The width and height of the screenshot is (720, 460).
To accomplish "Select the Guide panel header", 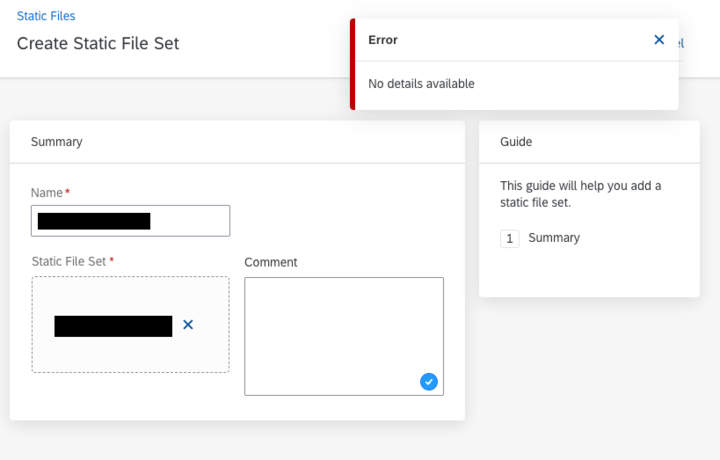I will [516, 141].
